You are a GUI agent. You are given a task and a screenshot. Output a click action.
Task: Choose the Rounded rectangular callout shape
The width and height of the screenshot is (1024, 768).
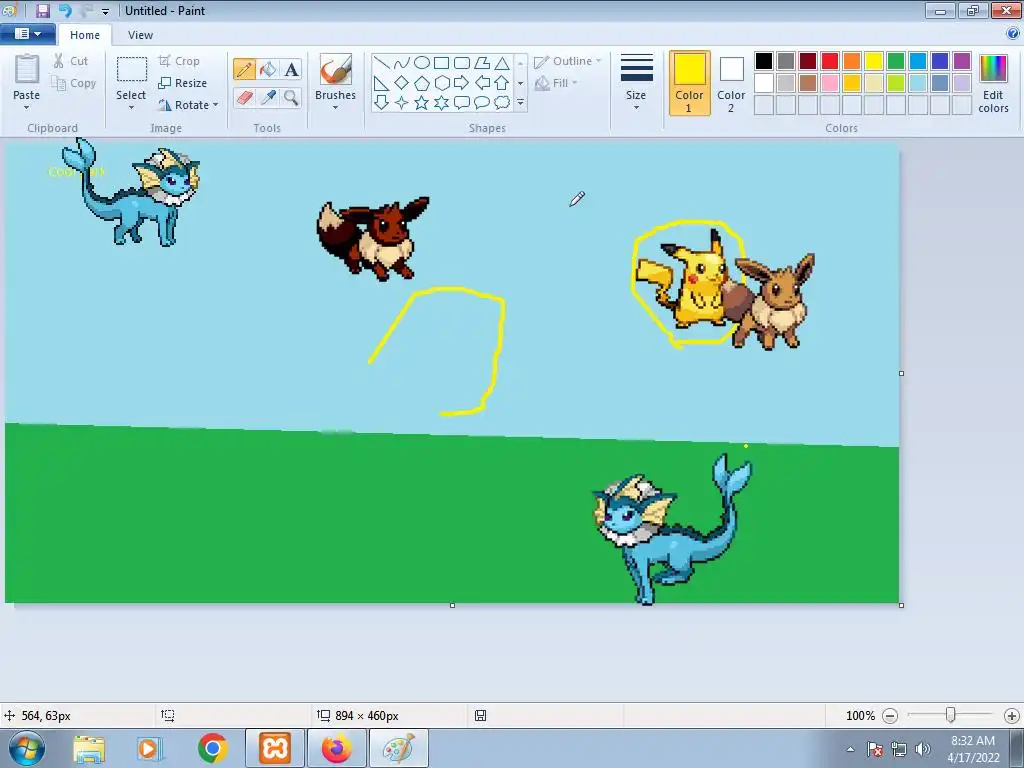click(462, 103)
